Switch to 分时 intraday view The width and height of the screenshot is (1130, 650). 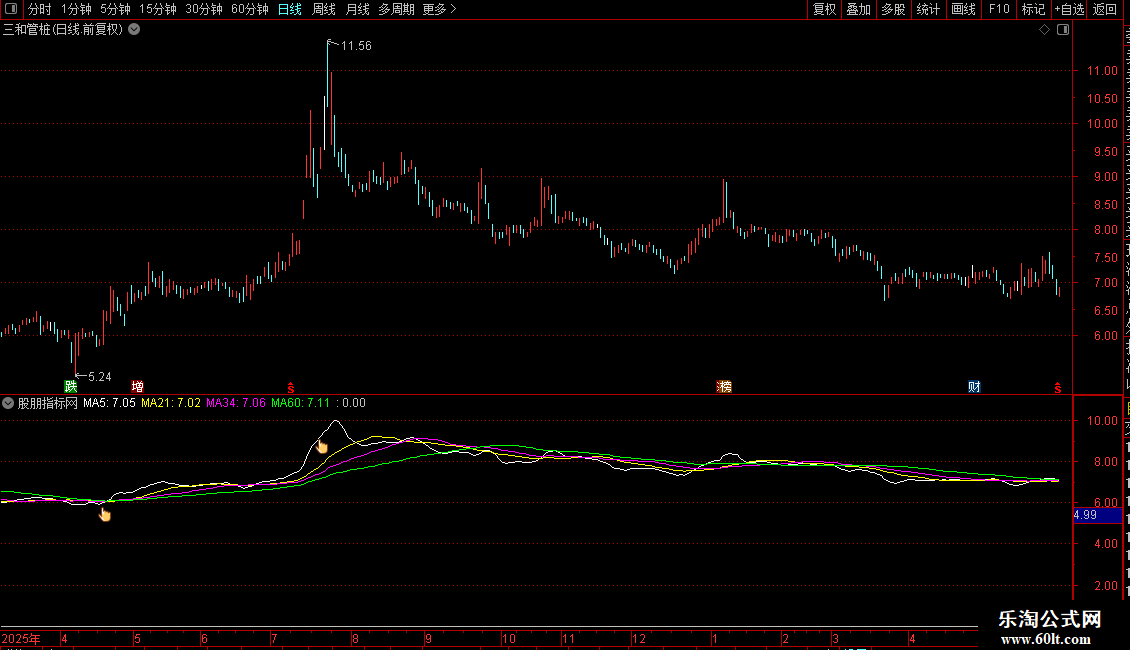click(39, 9)
